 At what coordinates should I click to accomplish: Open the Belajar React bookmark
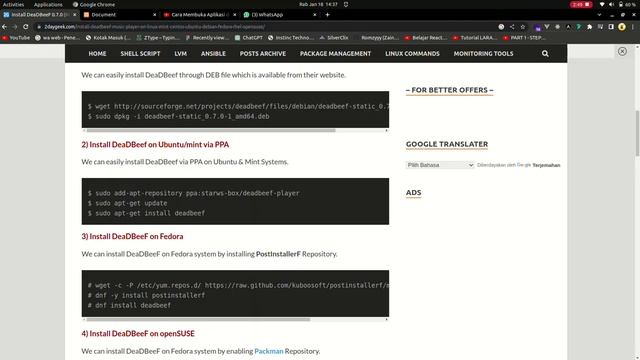tap(425, 38)
